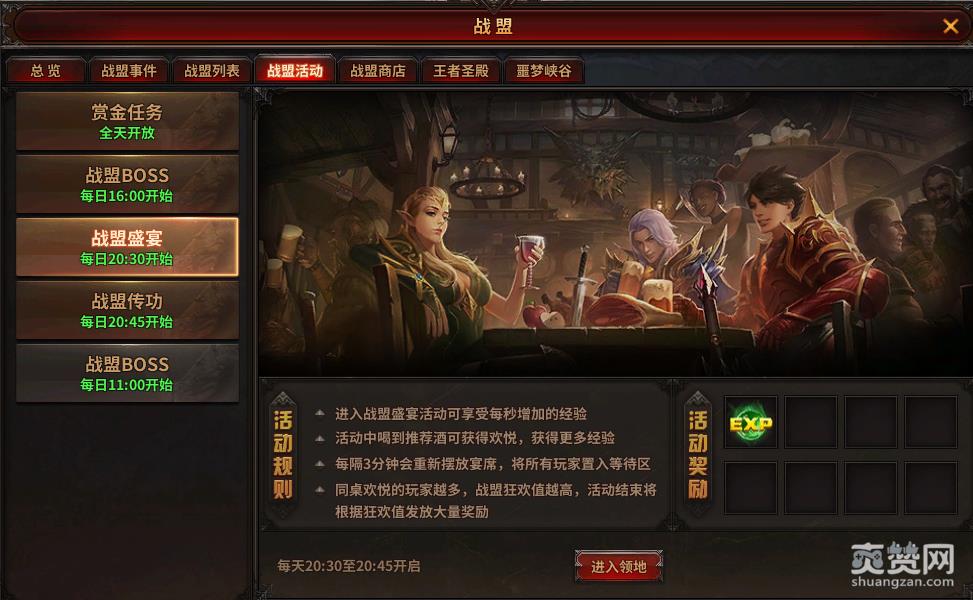973x600 pixels.
Task: Switch to the 战盟事件 tab
Action: pos(129,71)
